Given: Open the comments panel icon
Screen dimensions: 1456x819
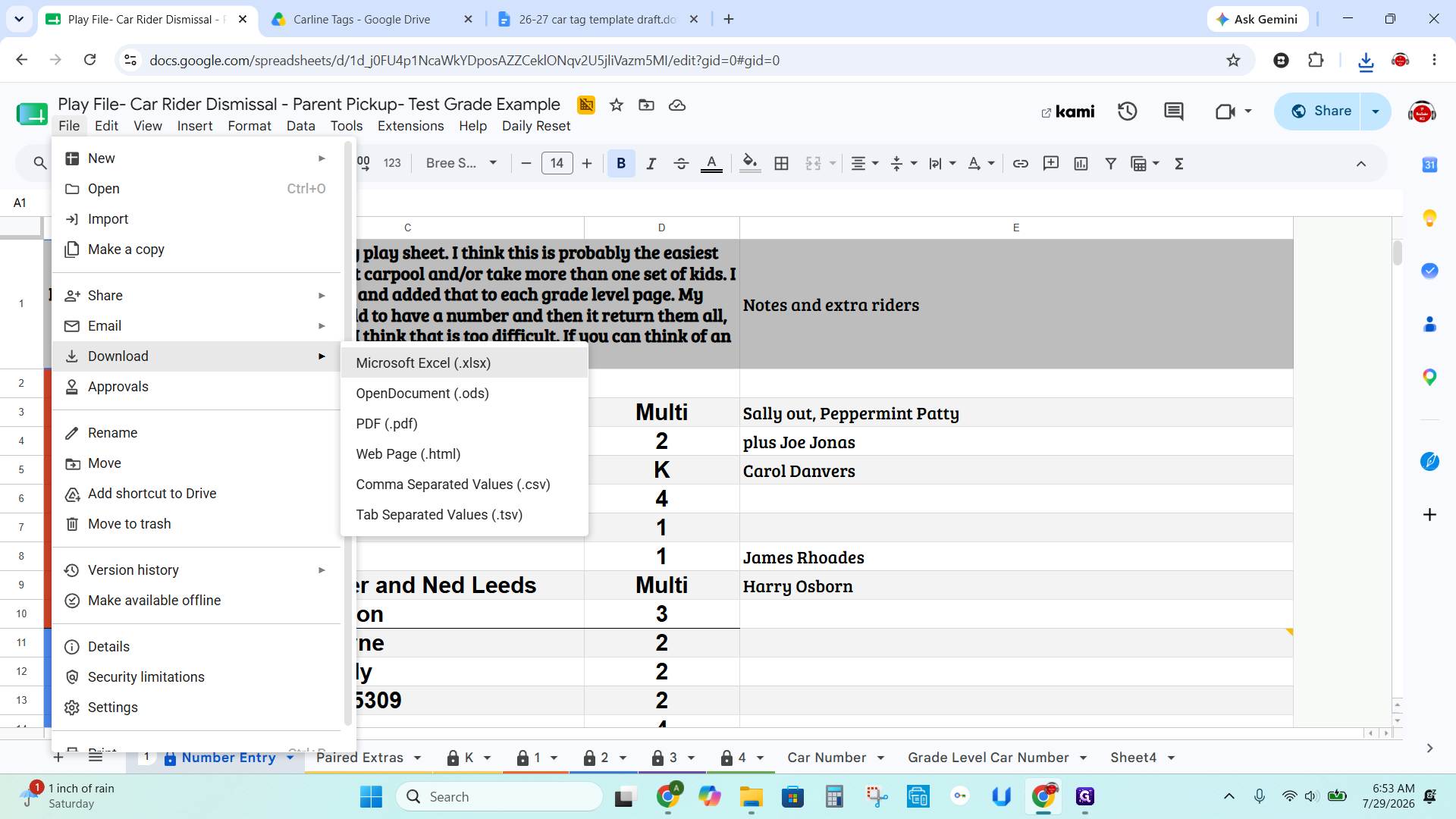Looking at the screenshot, I should coord(1174,111).
